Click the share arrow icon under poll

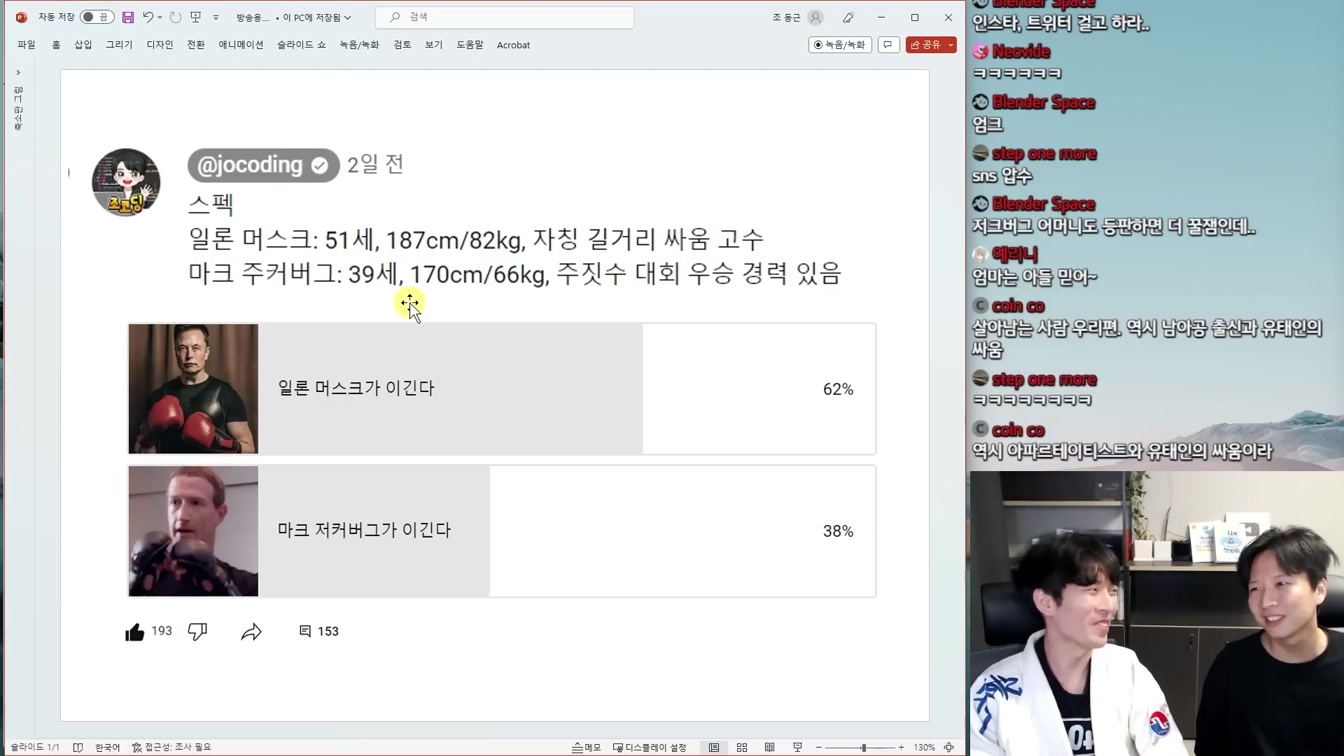251,631
